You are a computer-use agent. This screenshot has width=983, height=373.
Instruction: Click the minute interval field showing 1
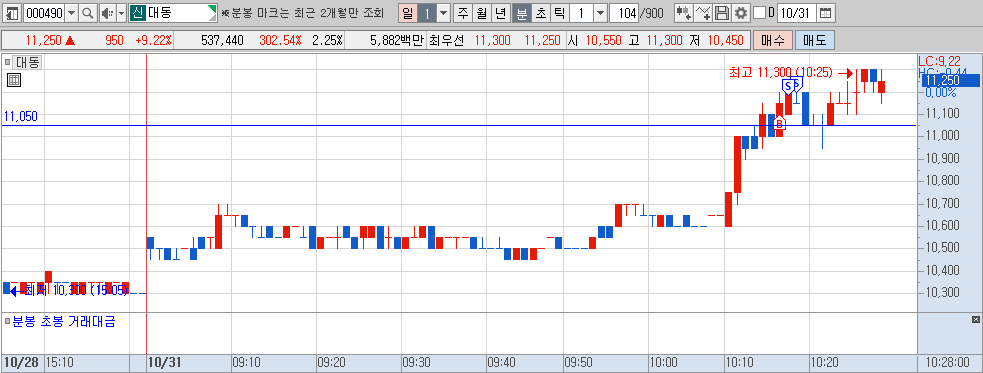pos(581,13)
